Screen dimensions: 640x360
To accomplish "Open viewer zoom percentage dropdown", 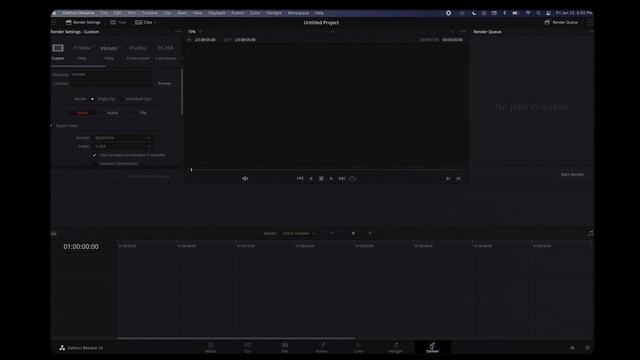I will coord(195,31).
